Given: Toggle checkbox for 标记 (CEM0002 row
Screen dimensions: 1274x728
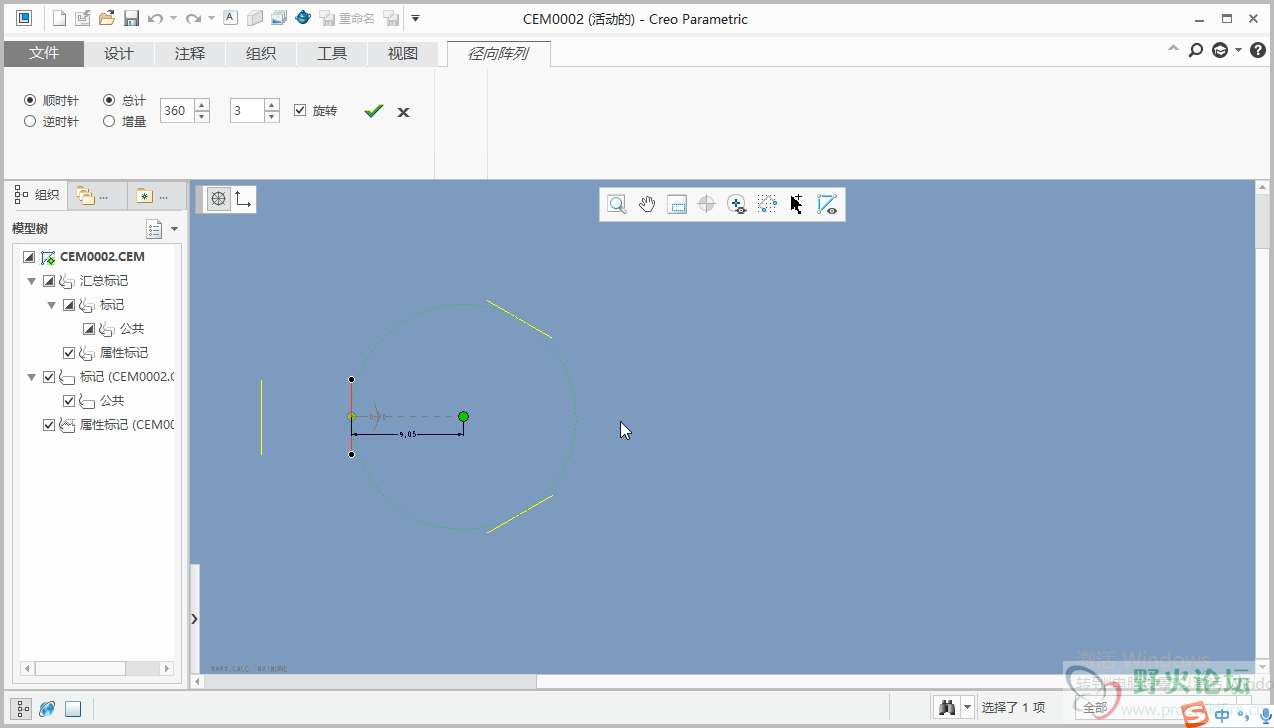Looking at the screenshot, I should 49,377.
